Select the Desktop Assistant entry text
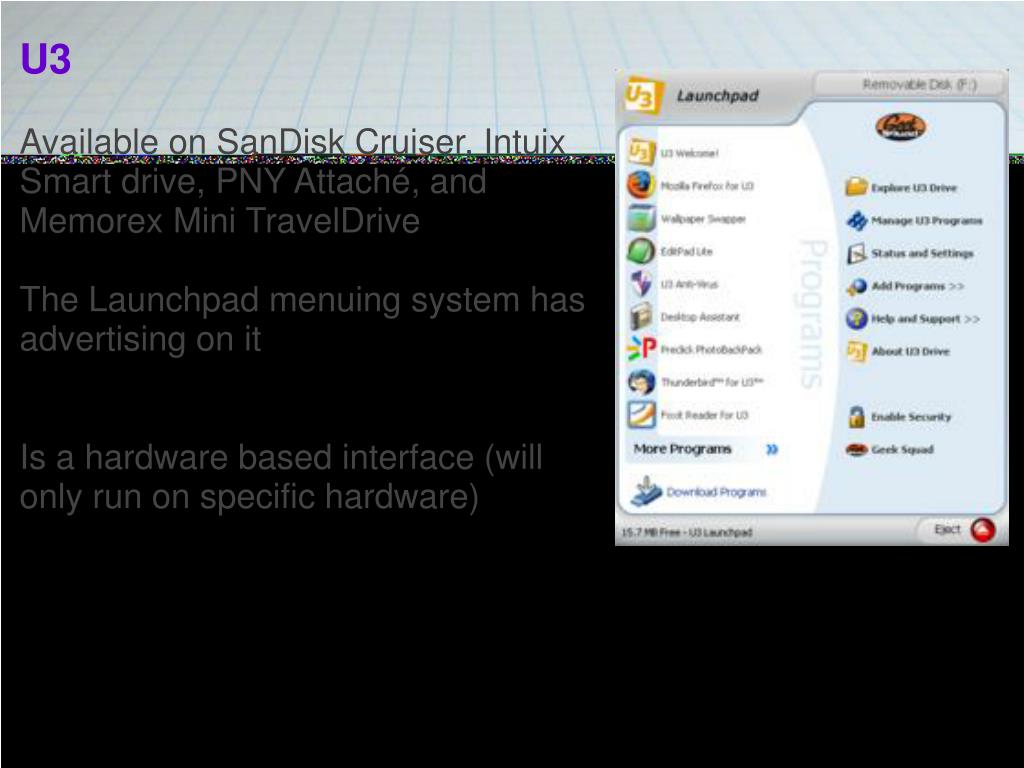This screenshot has height=768, width=1024. [x=700, y=317]
